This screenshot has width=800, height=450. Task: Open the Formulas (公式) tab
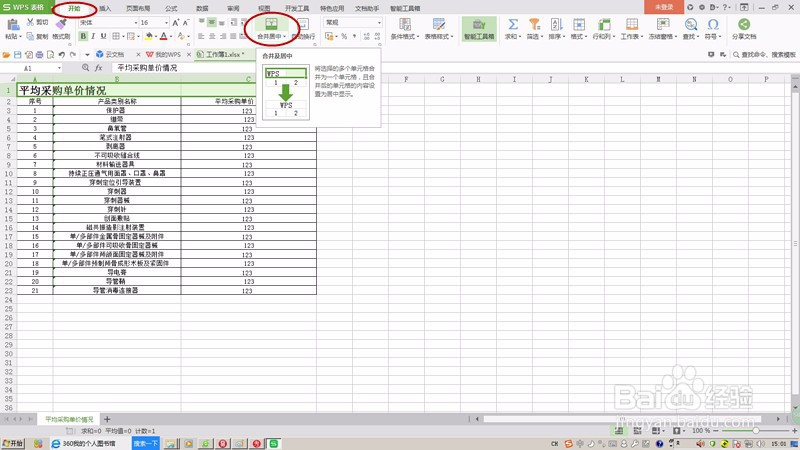point(171,8)
